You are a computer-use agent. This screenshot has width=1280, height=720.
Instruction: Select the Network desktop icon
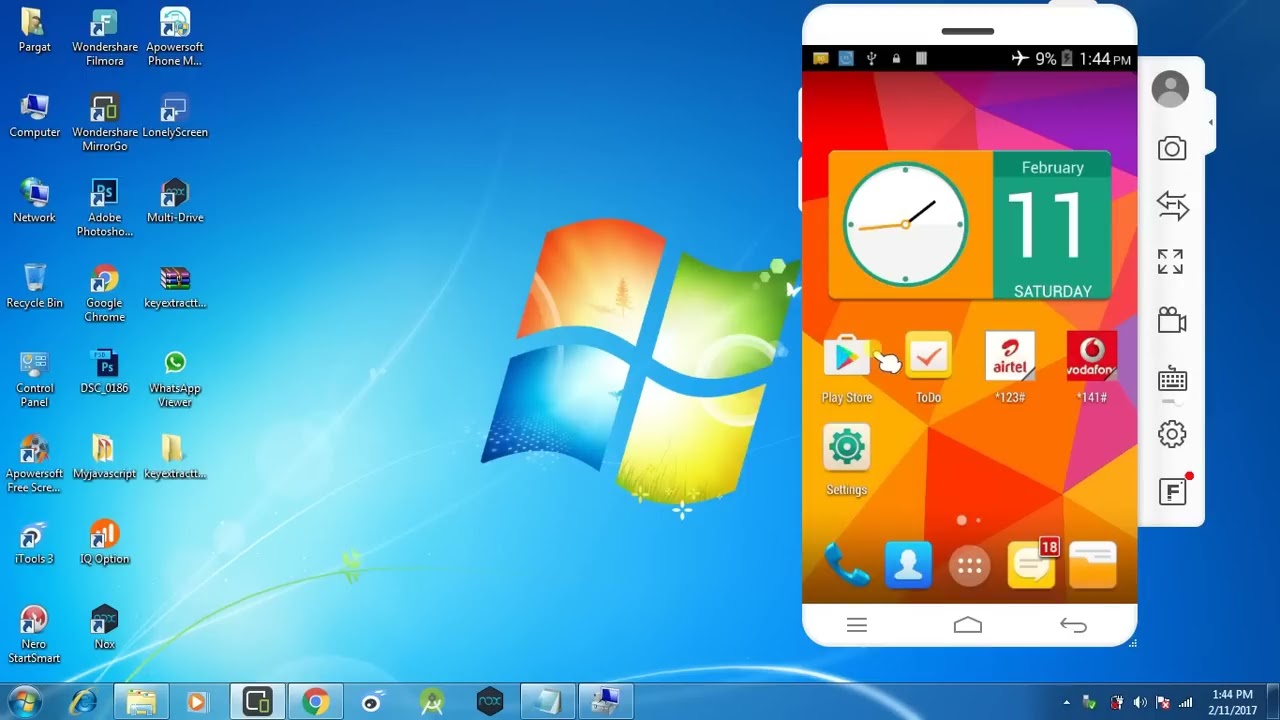[x=34, y=201]
